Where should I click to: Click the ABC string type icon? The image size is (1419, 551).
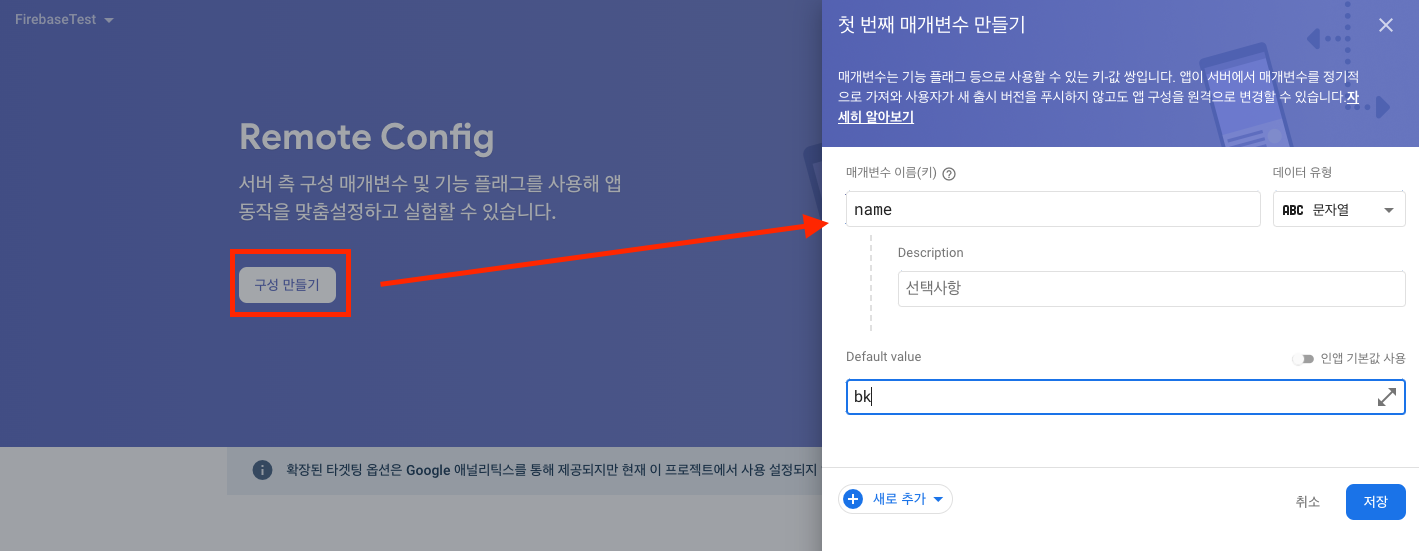click(x=1292, y=210)
